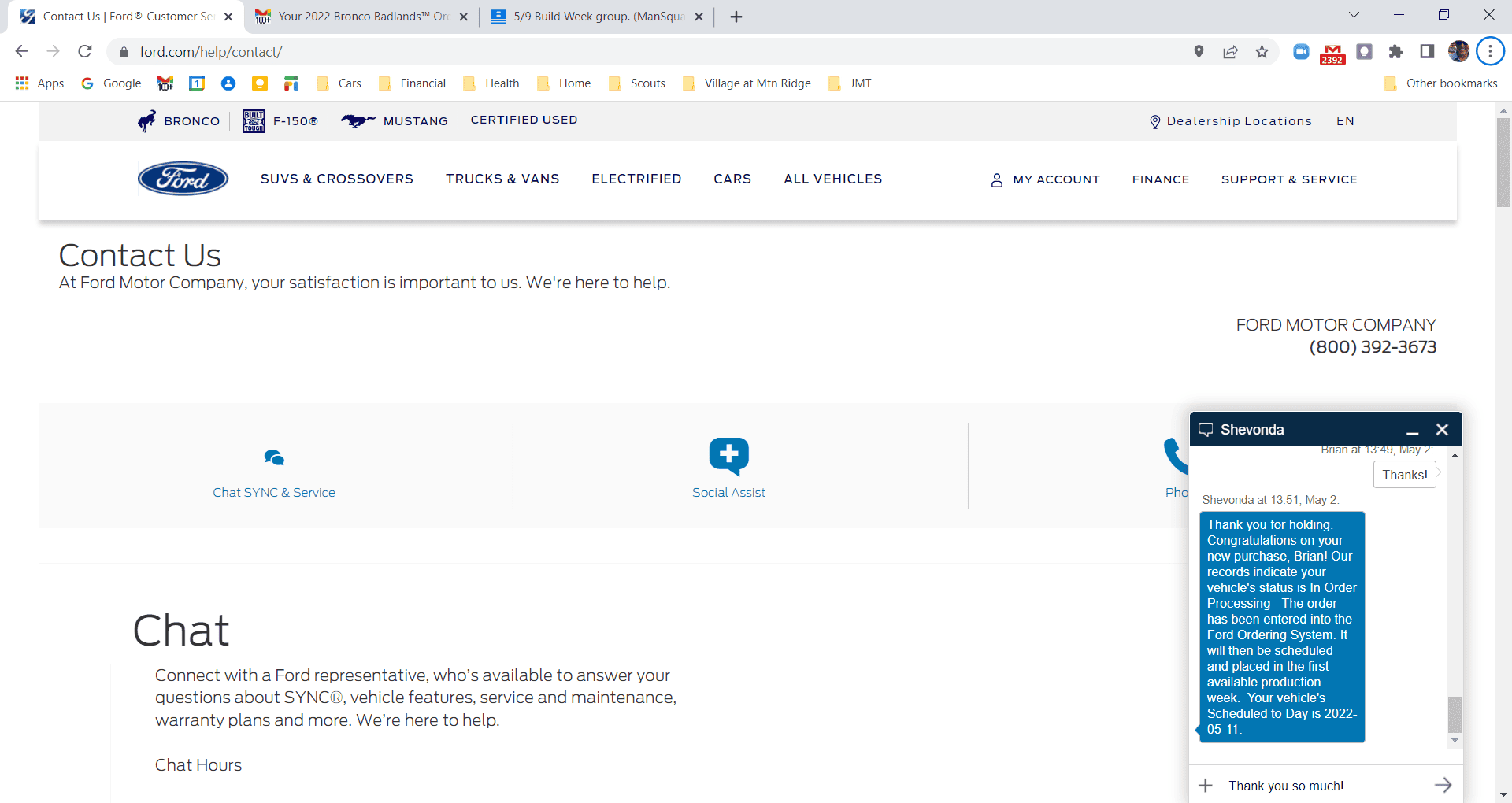Open the Chrome side panel icon

point(1427,52)
